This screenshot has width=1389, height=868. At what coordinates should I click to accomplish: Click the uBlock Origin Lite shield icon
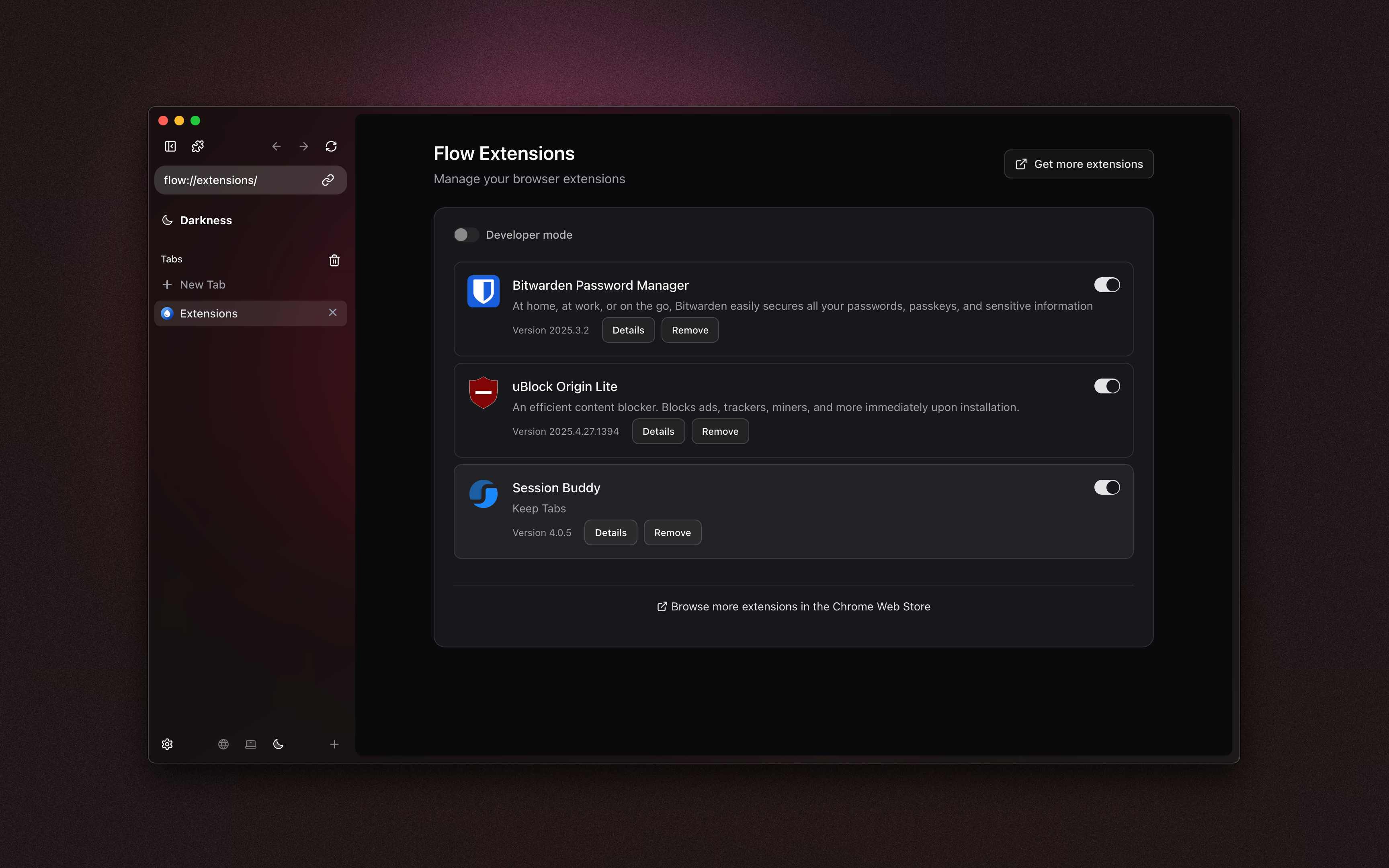[x=483, y=393]
